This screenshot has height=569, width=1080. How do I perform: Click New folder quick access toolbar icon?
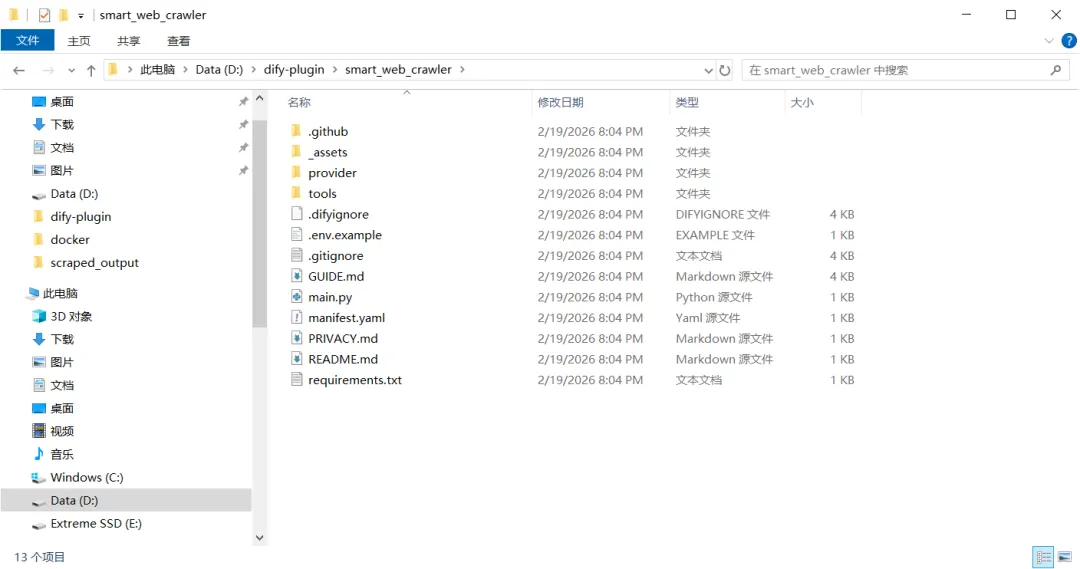pos(63,14)
